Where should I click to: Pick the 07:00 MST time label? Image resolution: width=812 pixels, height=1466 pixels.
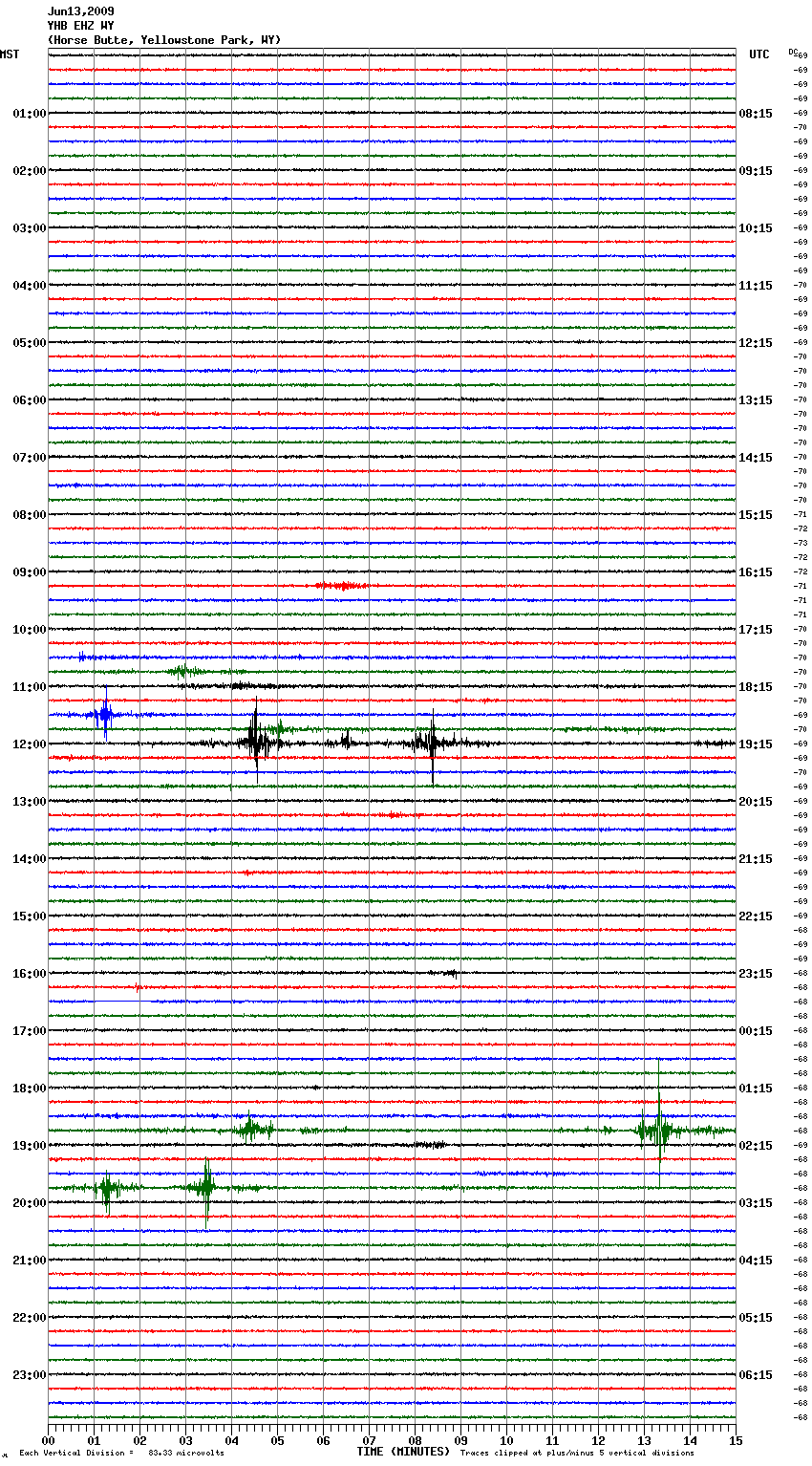click(x=30, y=458)
